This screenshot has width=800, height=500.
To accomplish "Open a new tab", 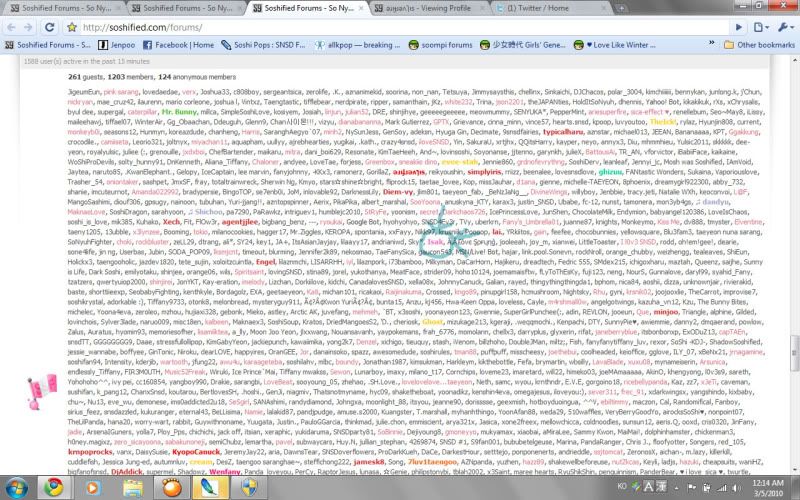I will [621, 8].
